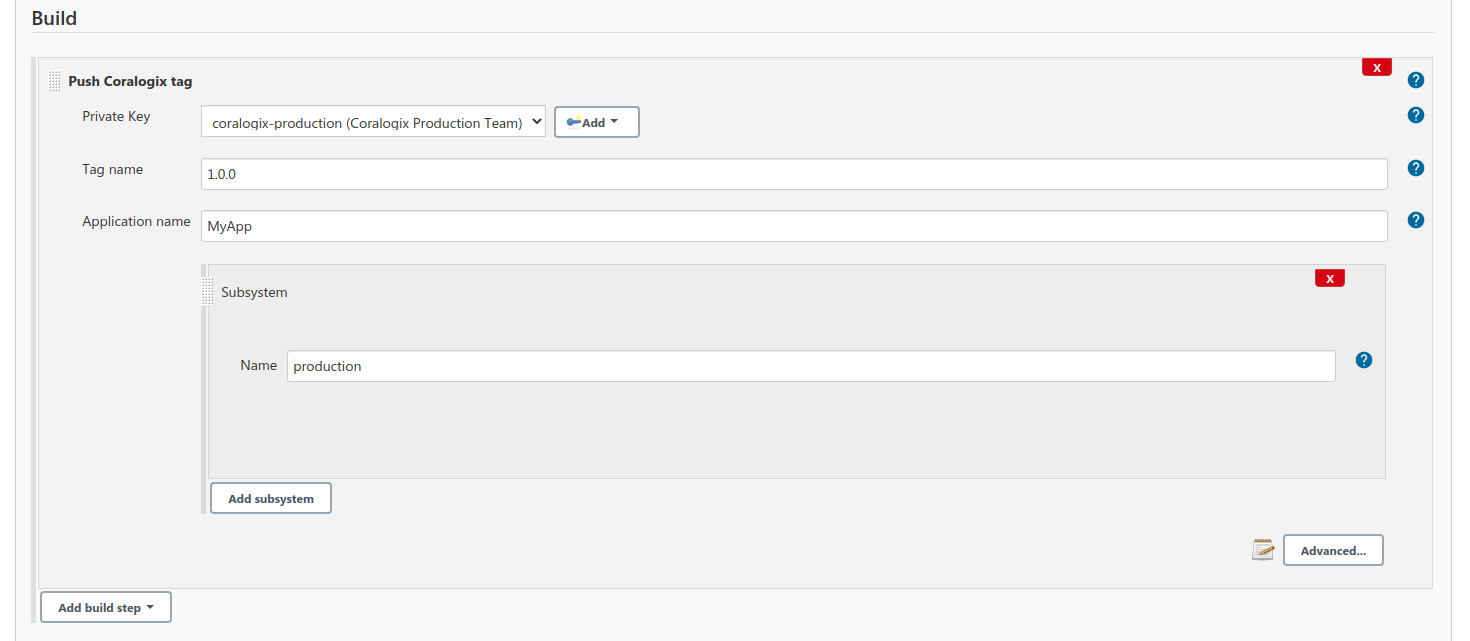Click the Build section heading
The height and width of the screenshot is (641, 1470).
coord(54,18)
